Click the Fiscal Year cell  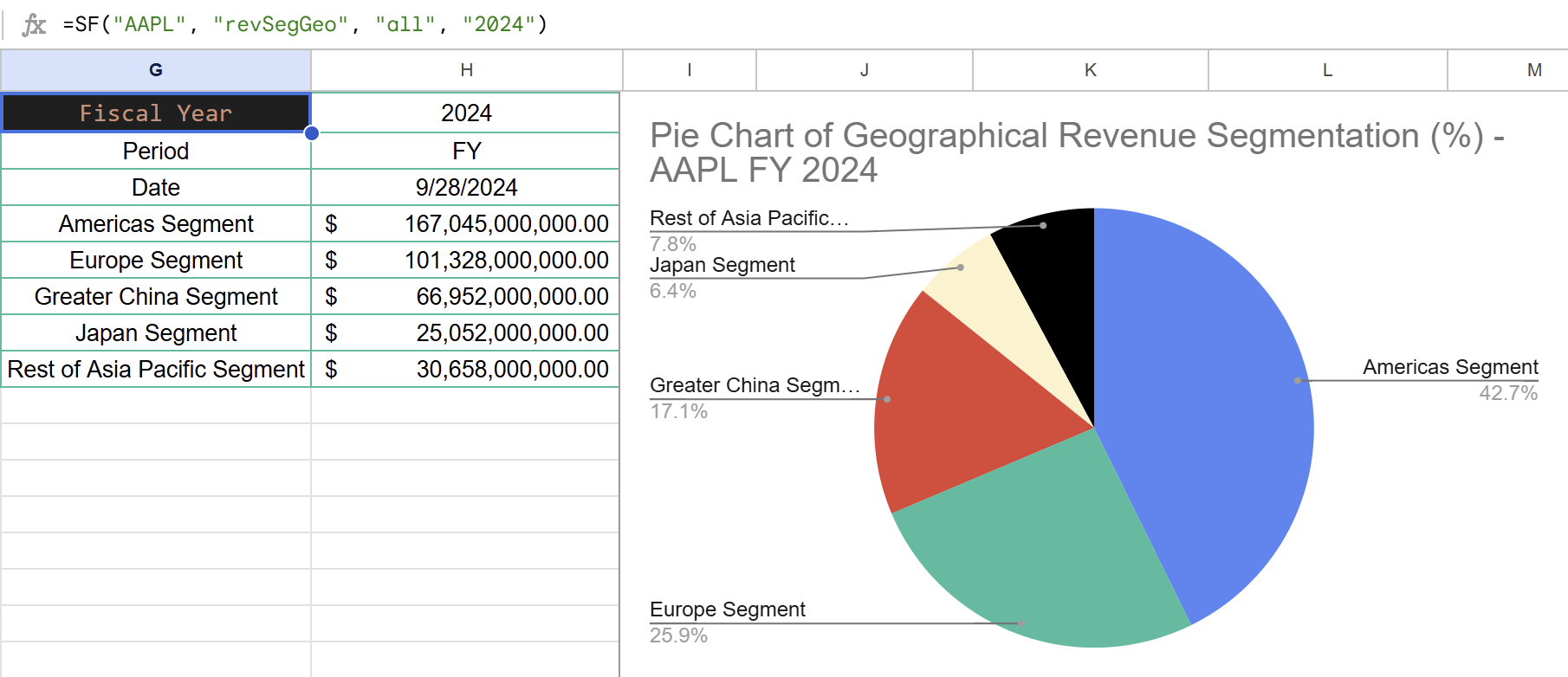point(156,113)
